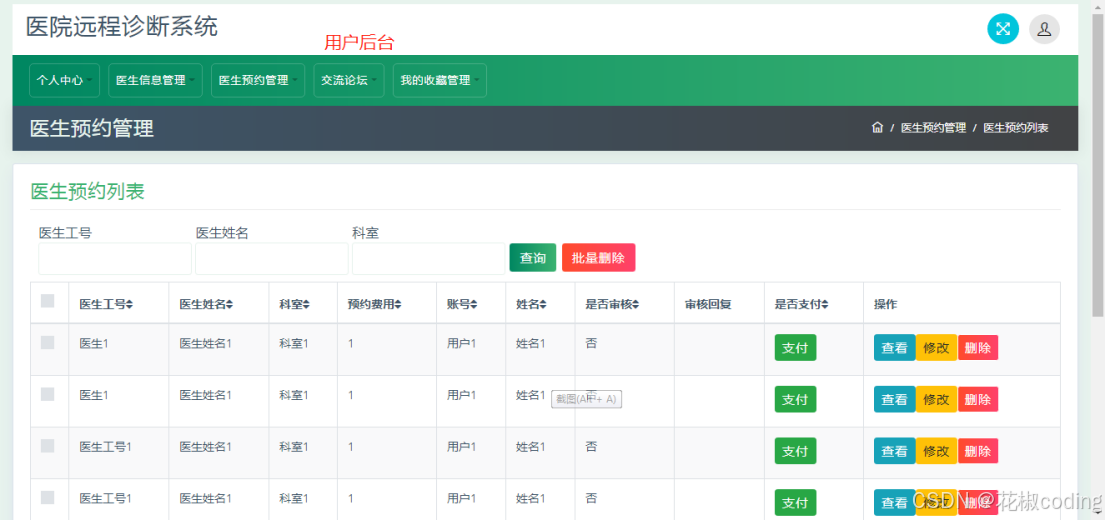The height and width of the screenshot is (521, 1106).
Task: Click 删除 in the first 医生1 row
Action: click(978, 348)
